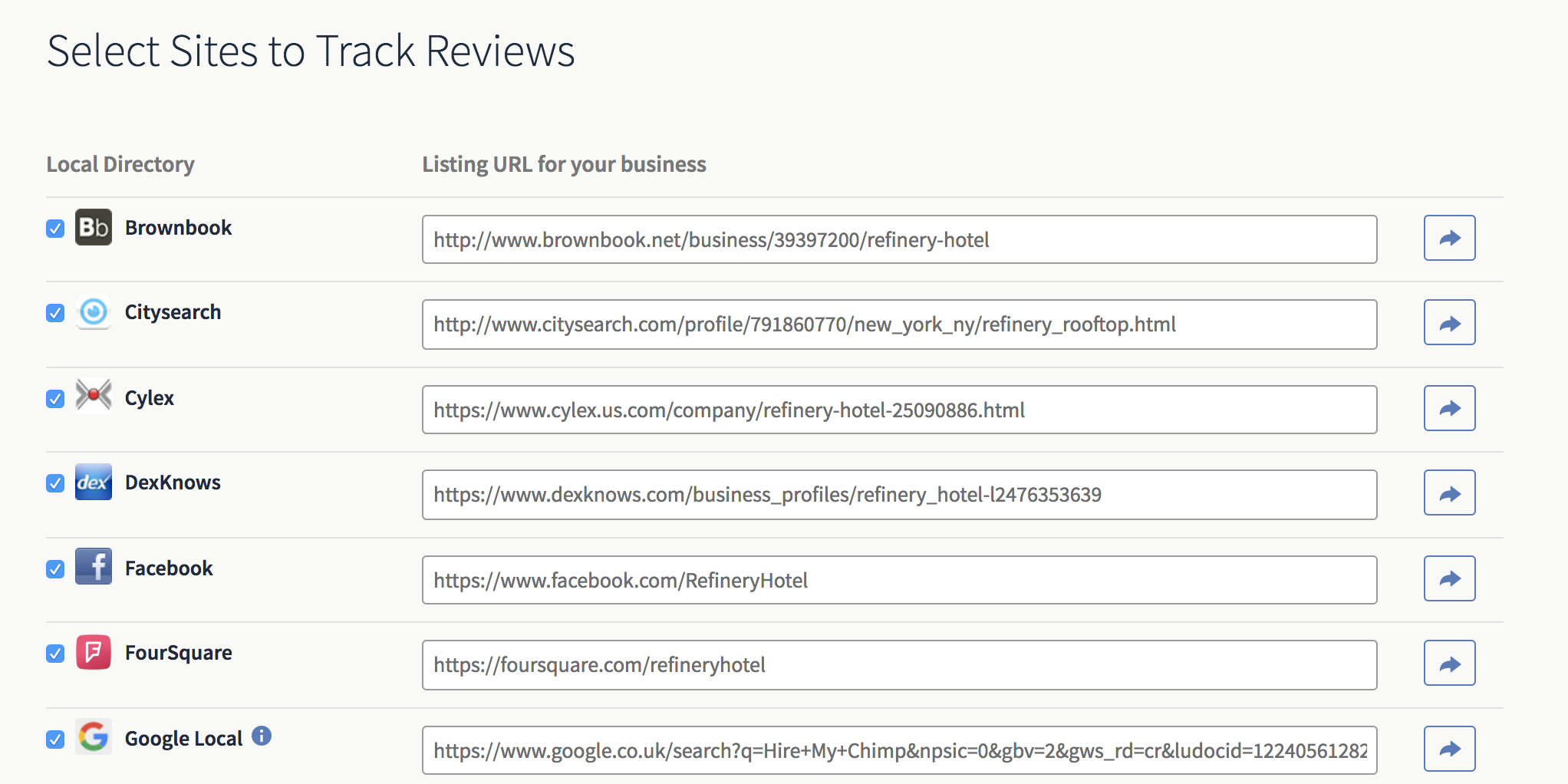Click the Google Local directory name
This screenshot has height=784, width=1568.
point(183,739)
